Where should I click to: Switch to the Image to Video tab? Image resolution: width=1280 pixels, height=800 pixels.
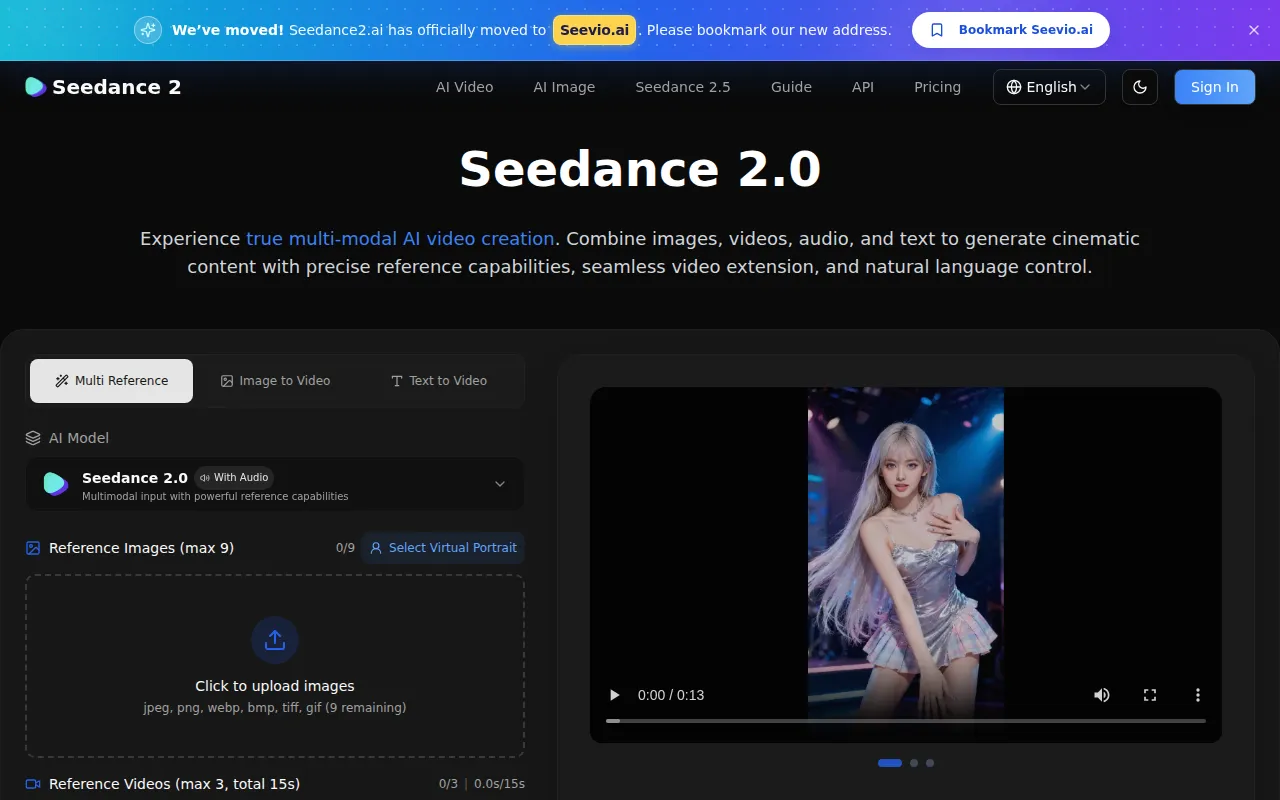coord(275,381)
